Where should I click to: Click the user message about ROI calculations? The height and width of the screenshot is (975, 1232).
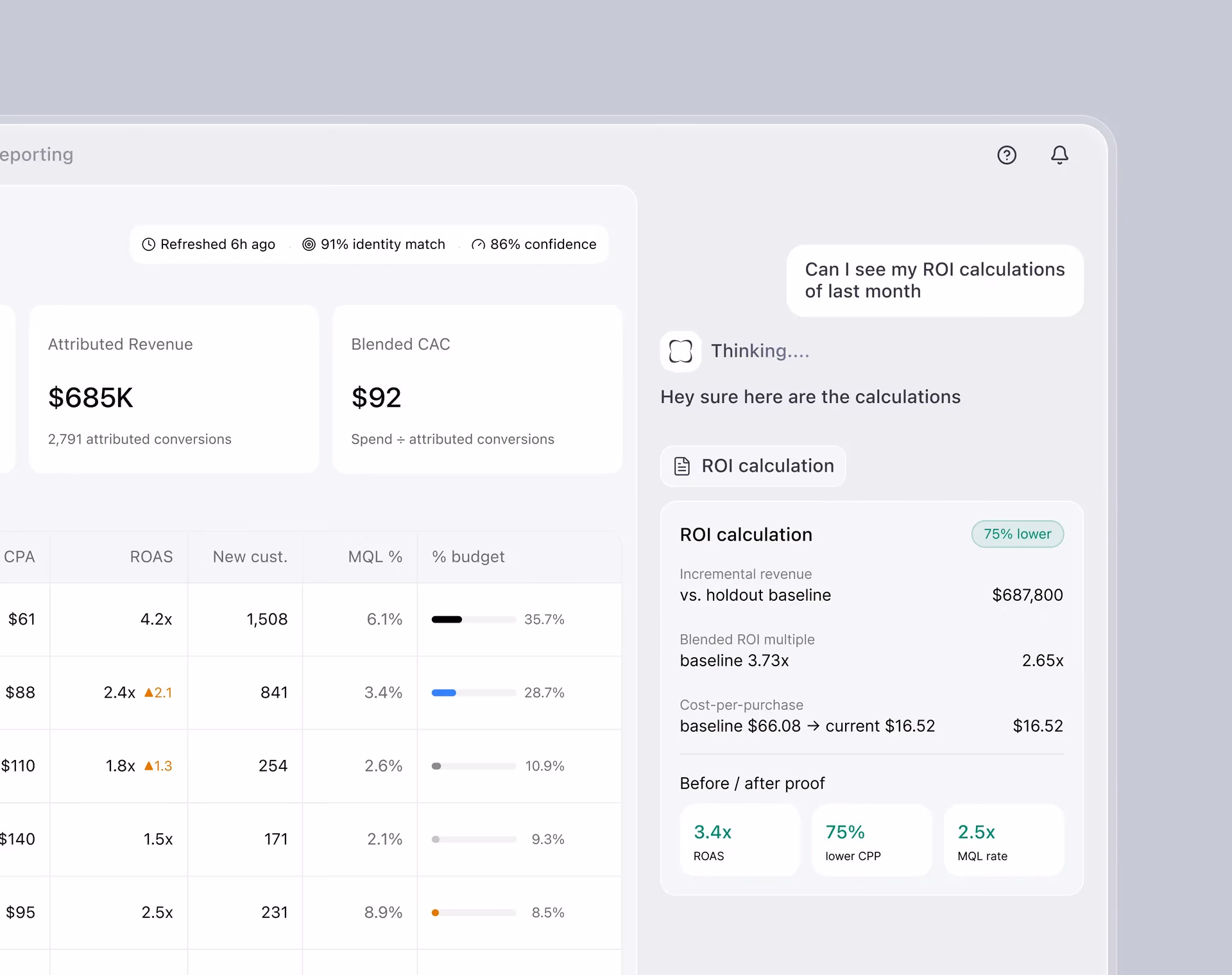935,280
